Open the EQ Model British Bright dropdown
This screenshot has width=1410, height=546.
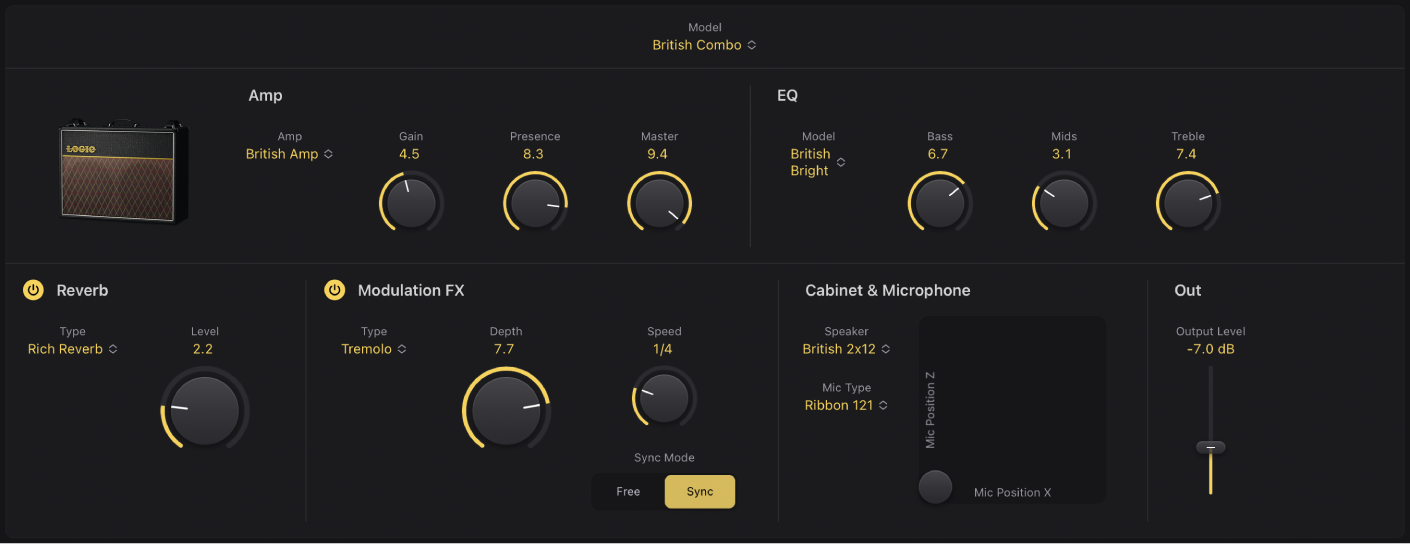tap(818, 162)
